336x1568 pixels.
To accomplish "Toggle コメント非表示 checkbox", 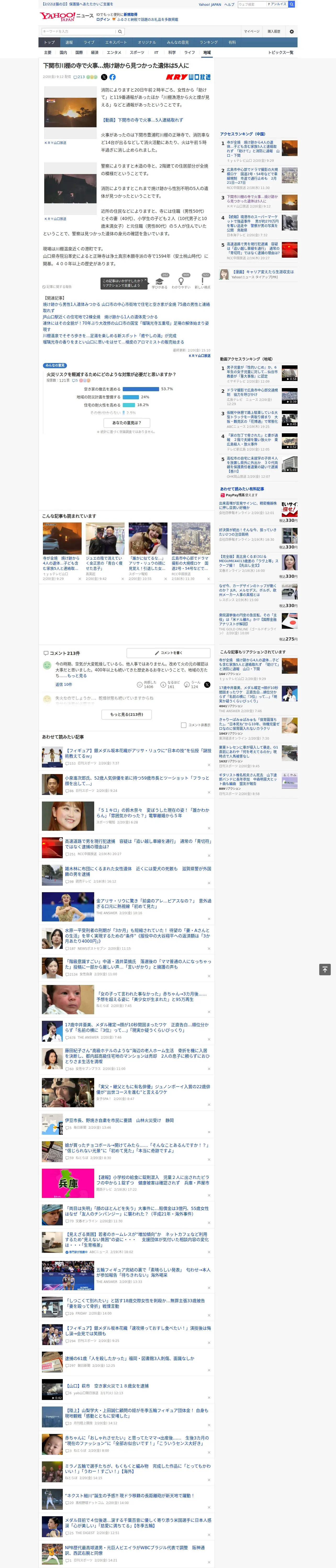I will coord(183,725).
